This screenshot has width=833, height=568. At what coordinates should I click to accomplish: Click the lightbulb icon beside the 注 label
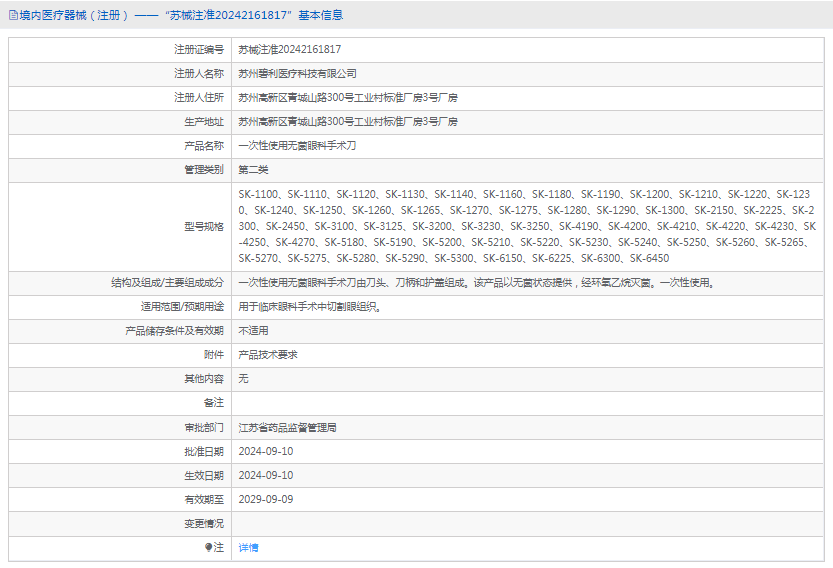click(x=209, y=548)
